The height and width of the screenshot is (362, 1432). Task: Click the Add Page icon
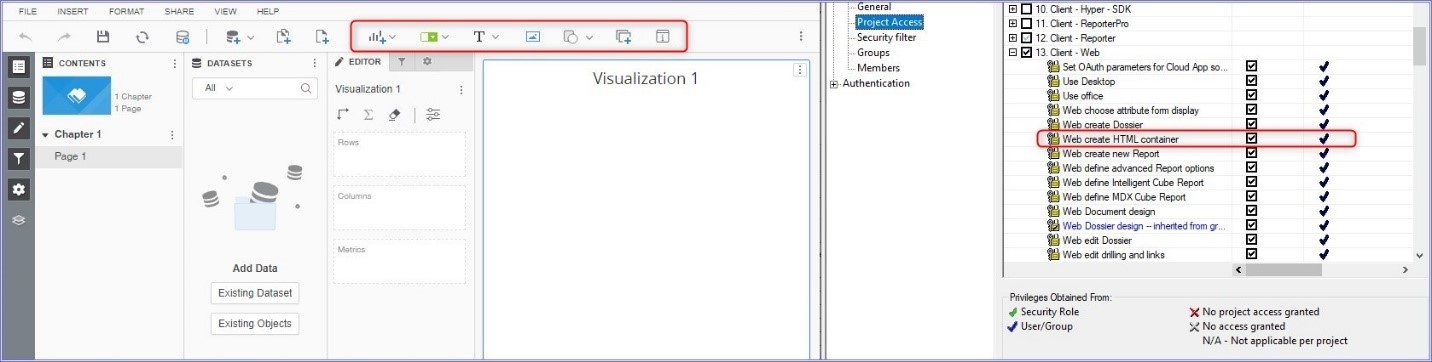tap(322, 36)
